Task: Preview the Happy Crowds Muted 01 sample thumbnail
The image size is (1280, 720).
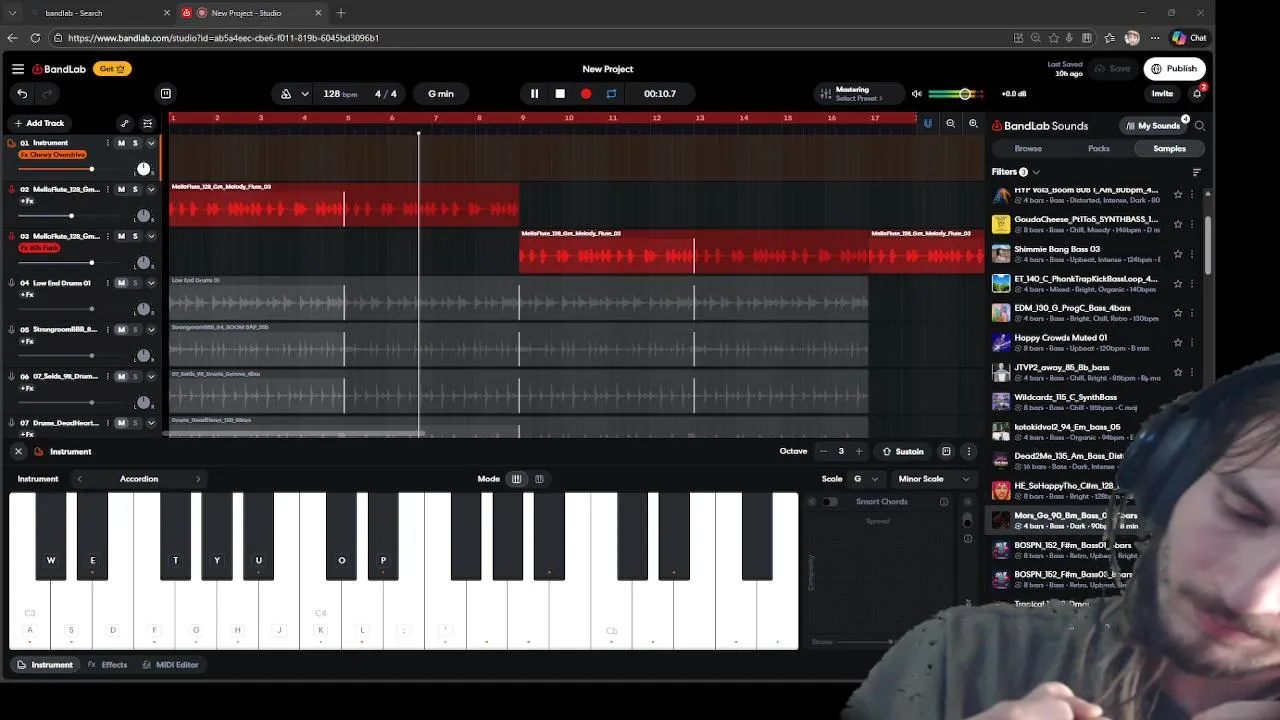Action: pyautogui.click(x=1001, y=342)
